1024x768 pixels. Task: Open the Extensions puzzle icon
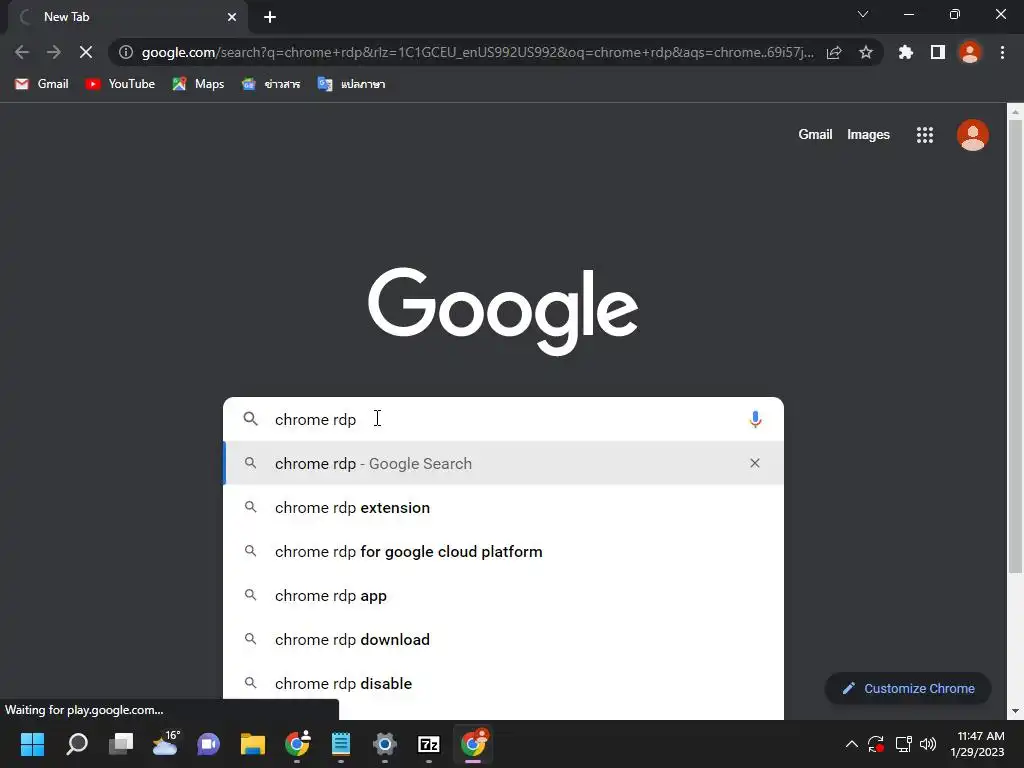pyautogui.click(x=906, y=52)
